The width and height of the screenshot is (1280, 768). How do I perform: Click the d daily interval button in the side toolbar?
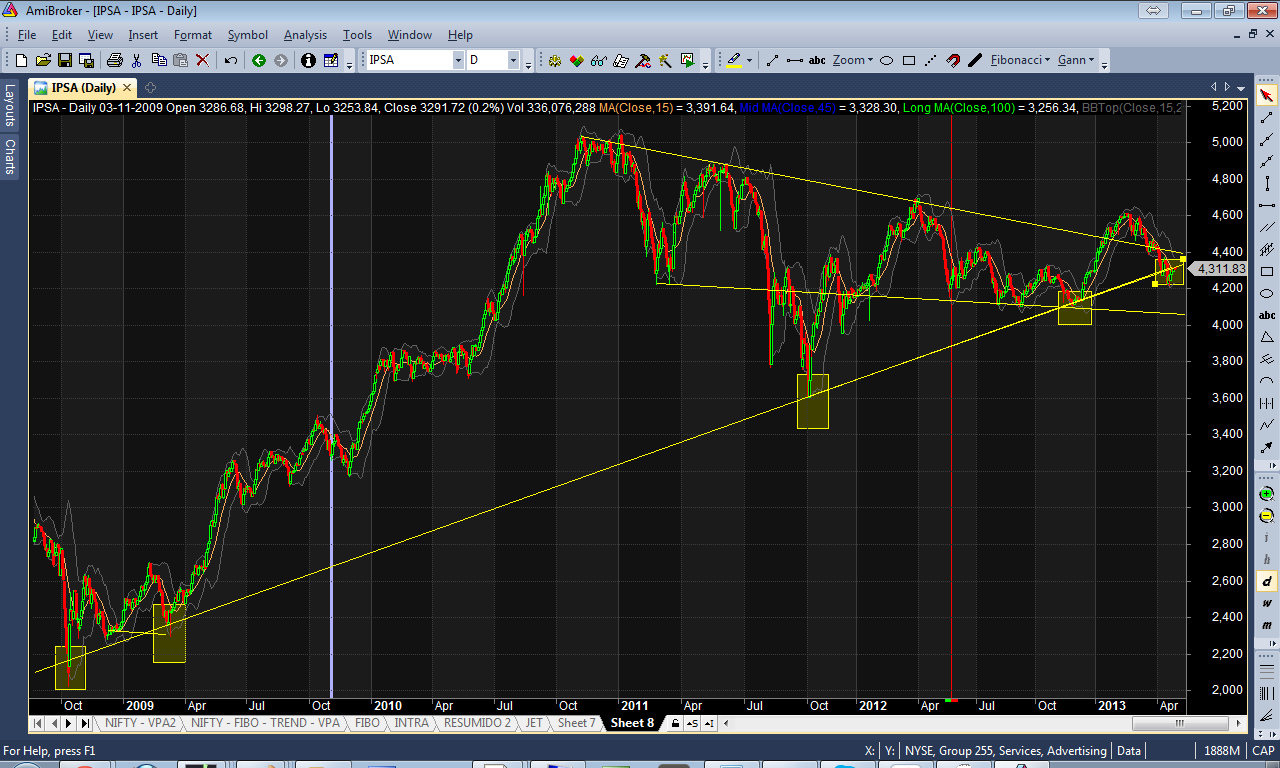point(1267,581)
